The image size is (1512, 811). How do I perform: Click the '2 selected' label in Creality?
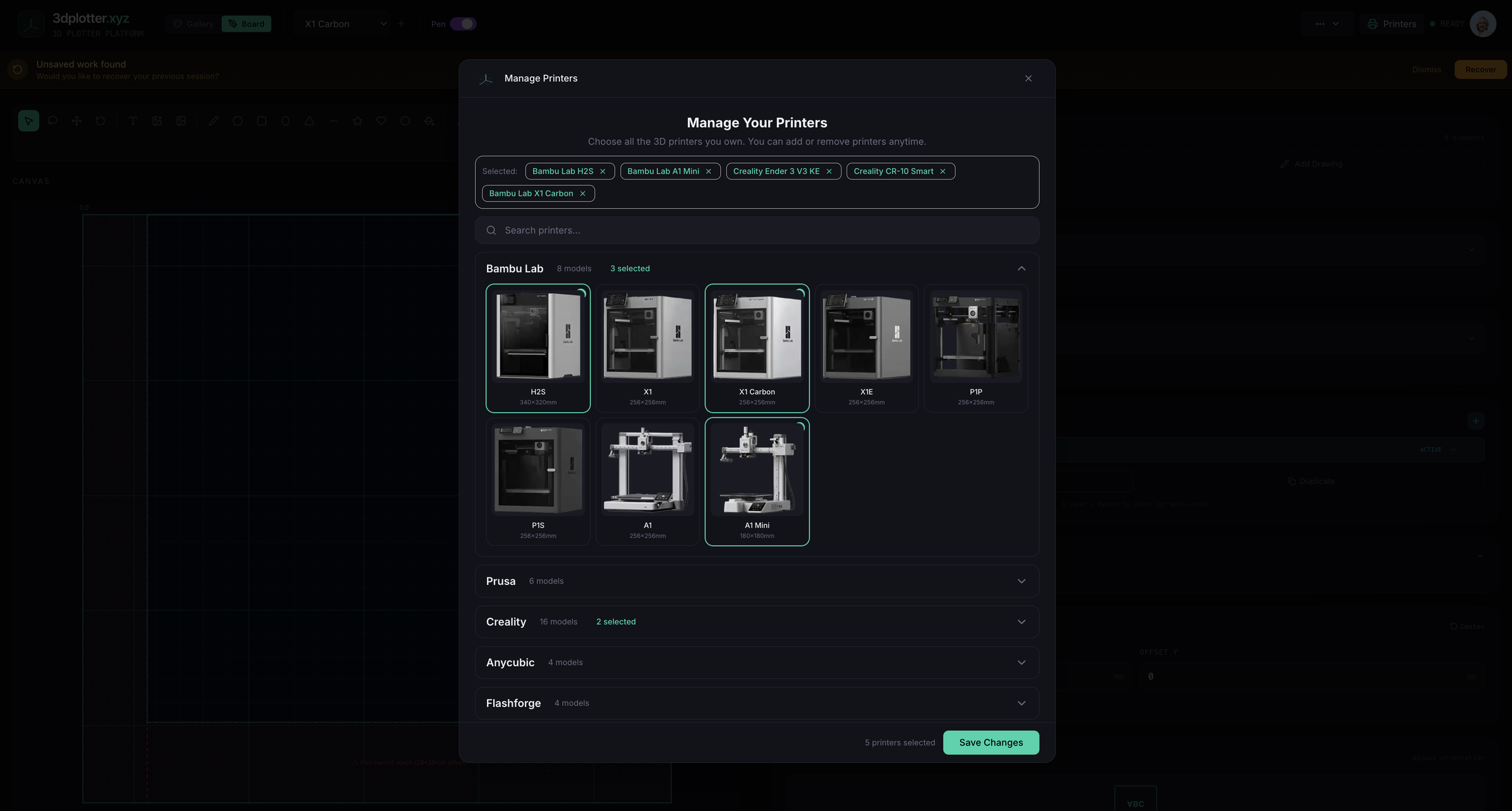point(616,622)
